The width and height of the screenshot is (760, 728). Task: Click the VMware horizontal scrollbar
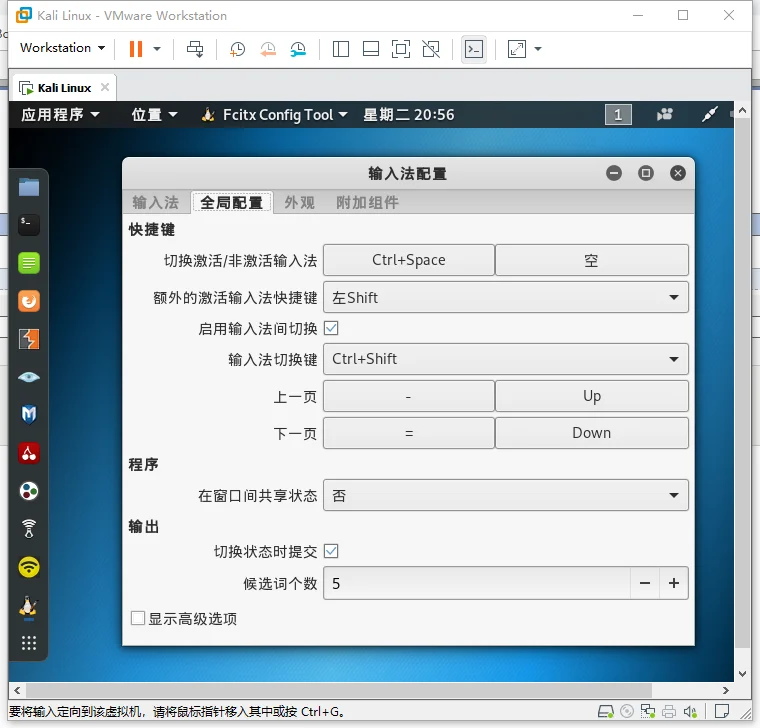338,690
